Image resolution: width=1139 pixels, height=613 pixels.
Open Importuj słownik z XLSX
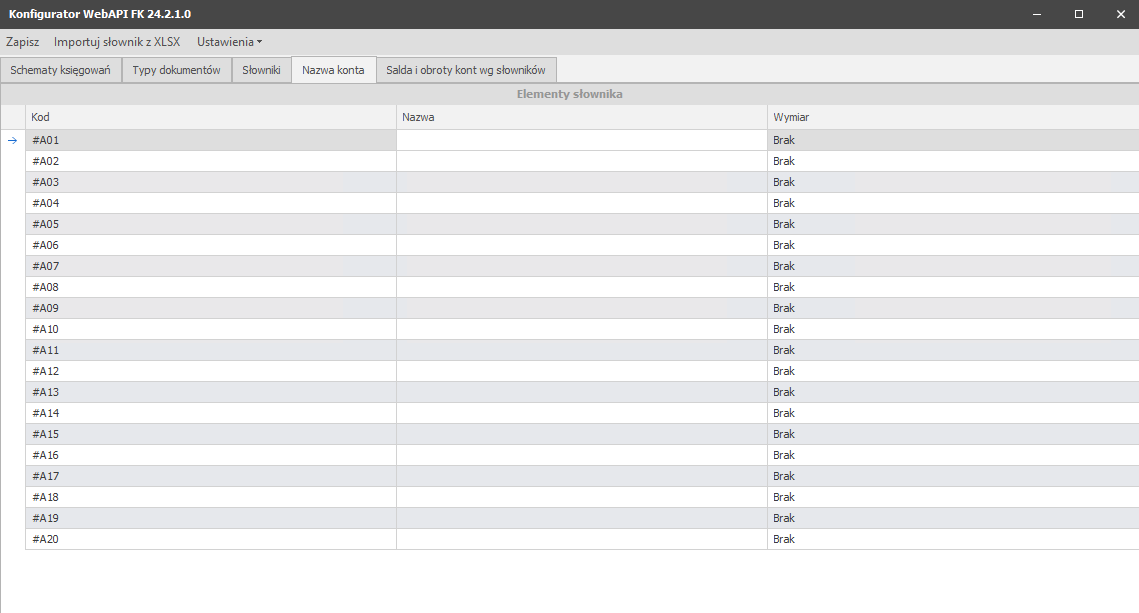[117, 42]
